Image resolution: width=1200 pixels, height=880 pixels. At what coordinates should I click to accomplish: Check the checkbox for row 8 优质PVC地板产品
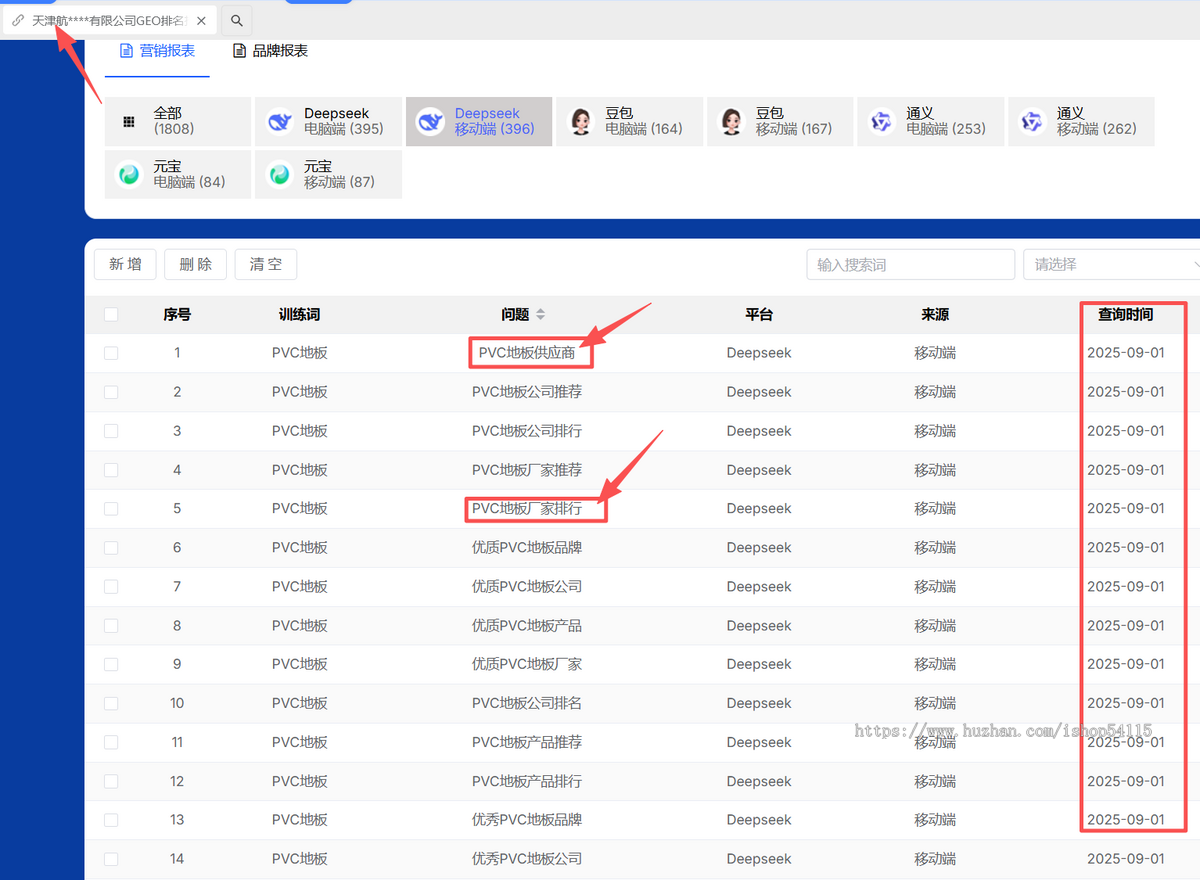111,626
